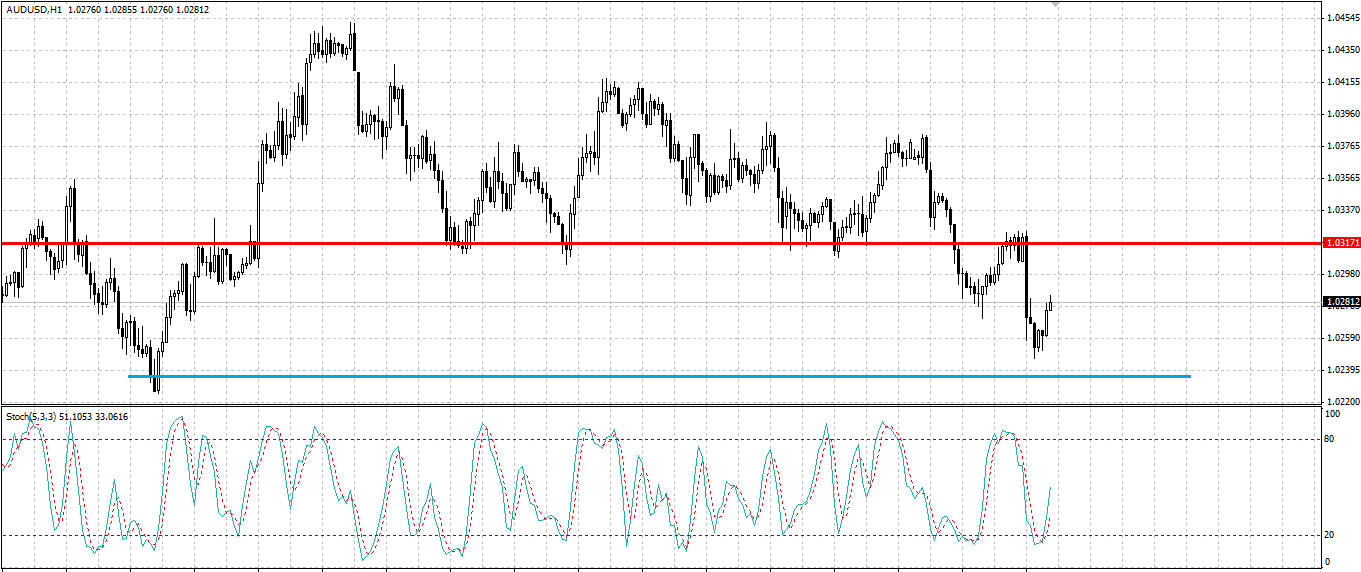
Task: Click the 1.03765 price scale label
Action: 1342,146
